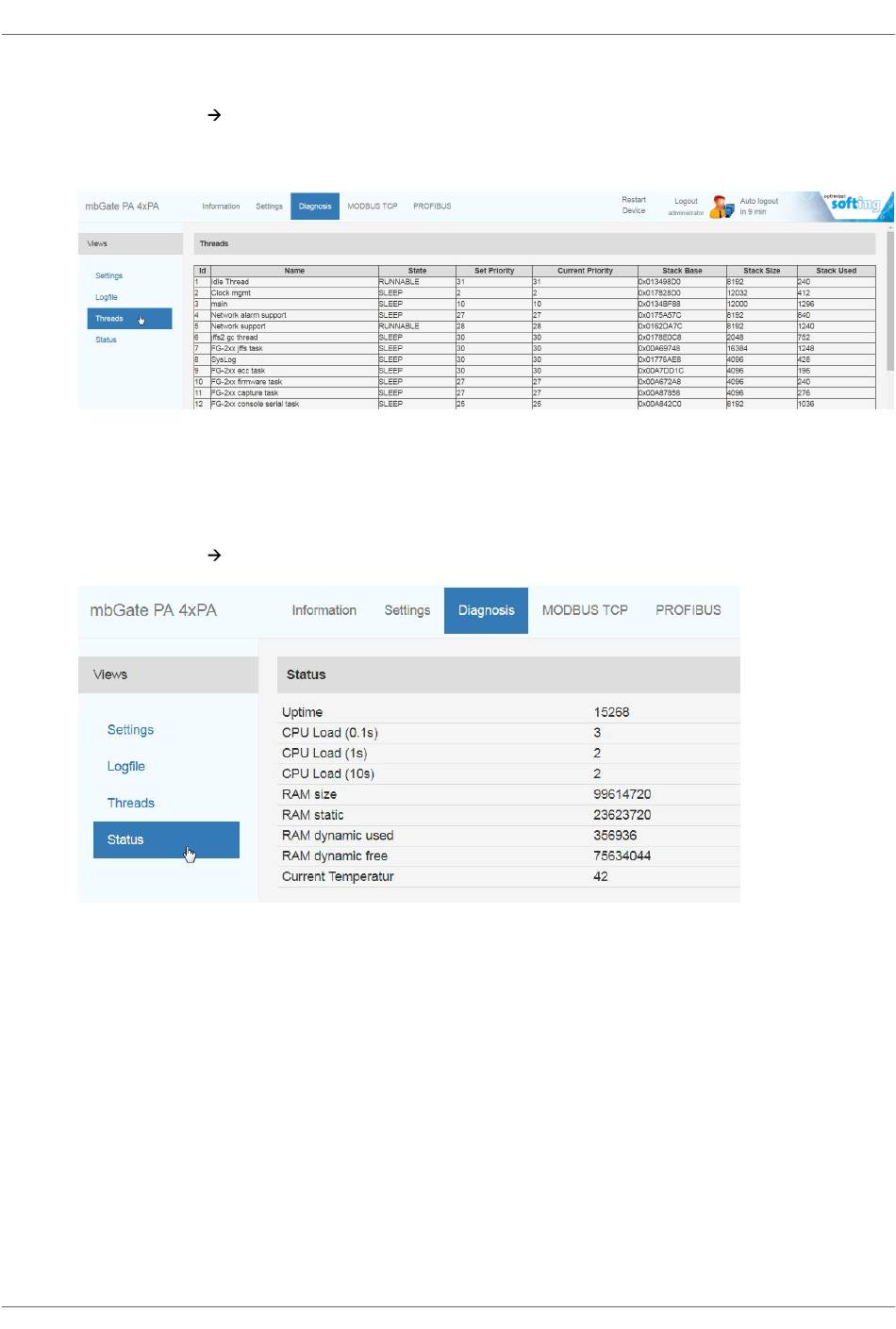Open the PROFIBUS tab on Threads page
896x1329 pixels.
[432, 207]
